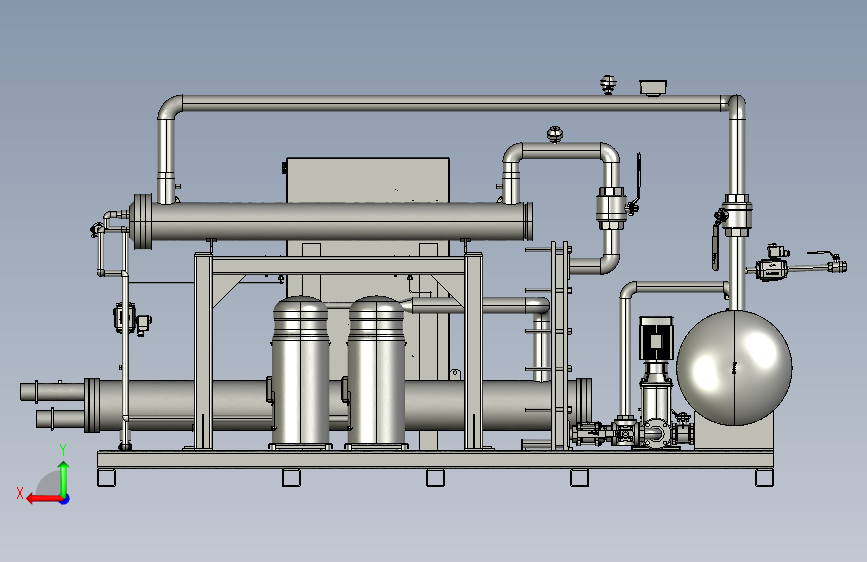Viewport: 867px width, 562px height.
Task: Select the plate heat exchanger frame
Action: point(561,345)
